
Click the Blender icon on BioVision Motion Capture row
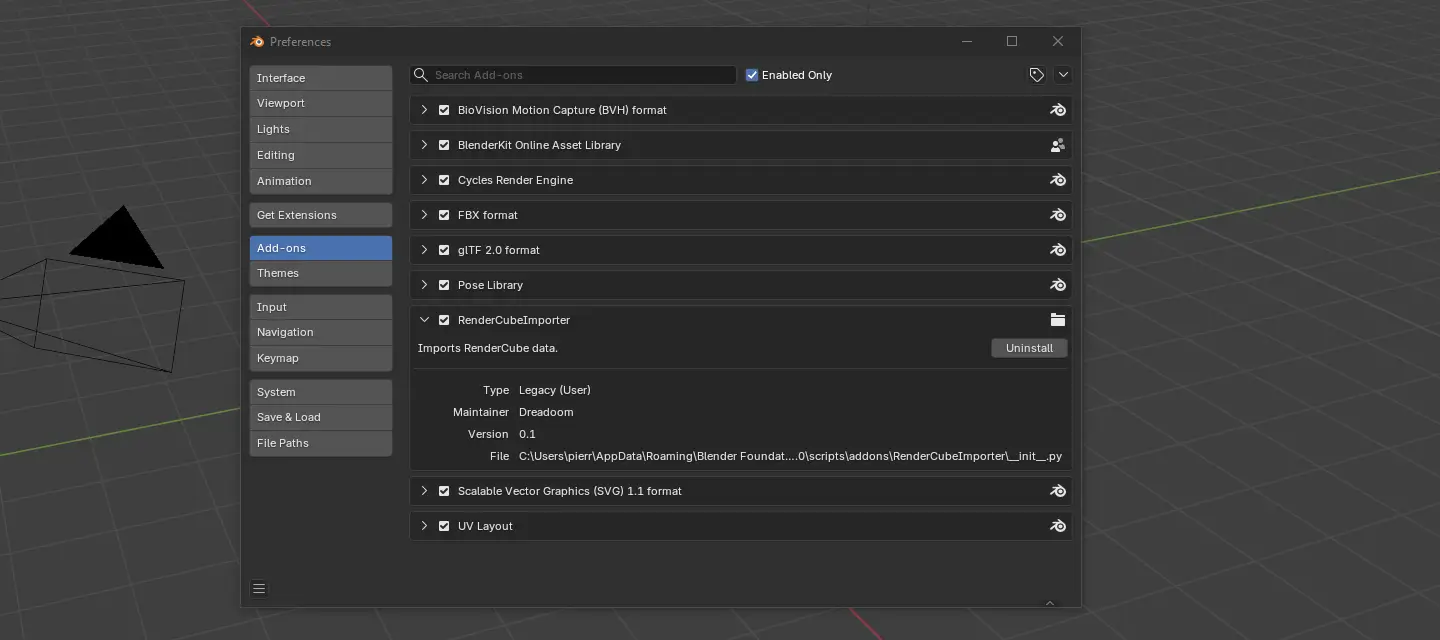pyautogui.click(x=1058, y=110)
